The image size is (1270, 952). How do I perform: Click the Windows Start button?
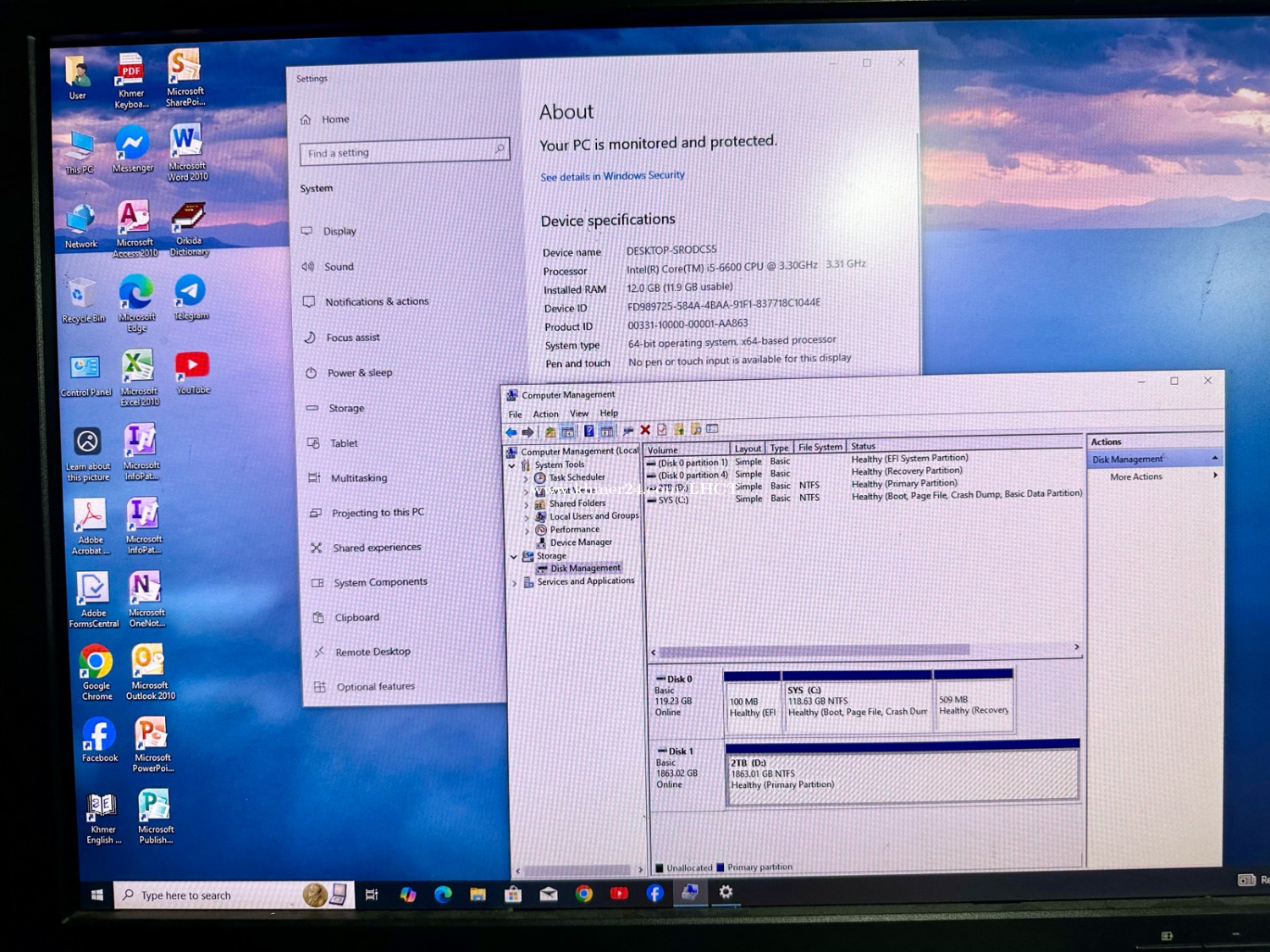point(97,894)
